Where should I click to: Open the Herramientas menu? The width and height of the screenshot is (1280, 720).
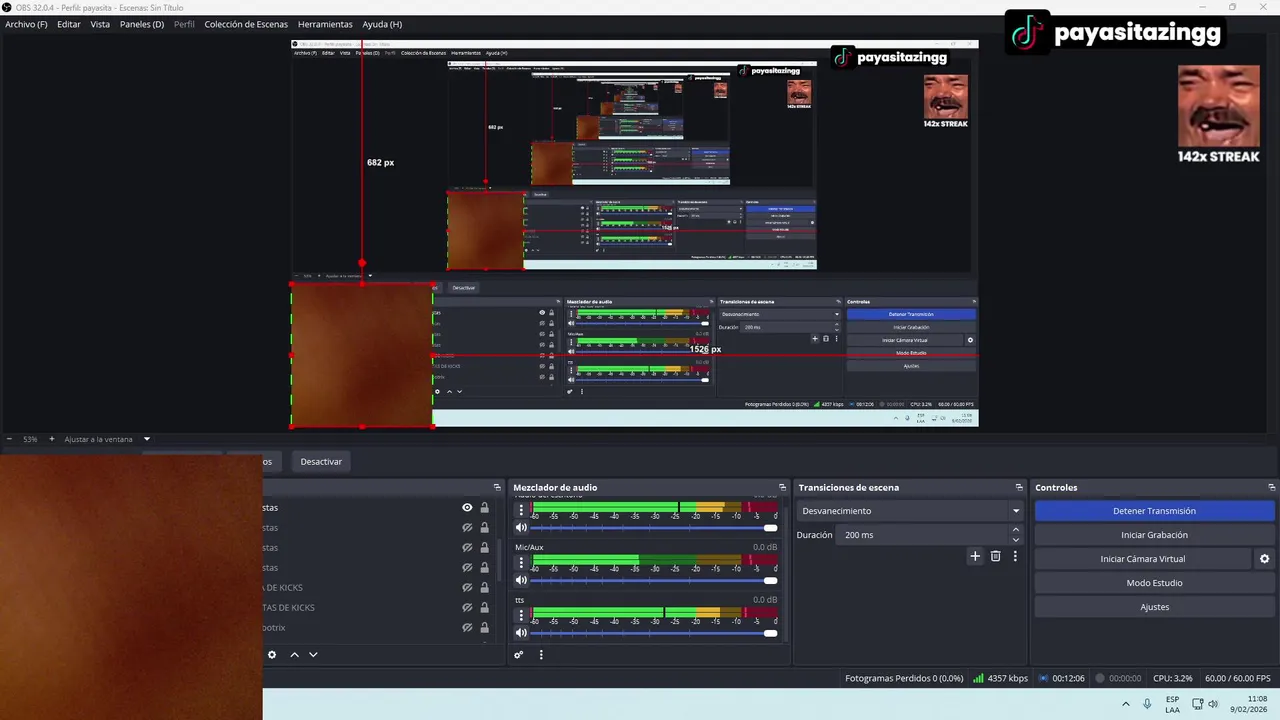point(325,24)
